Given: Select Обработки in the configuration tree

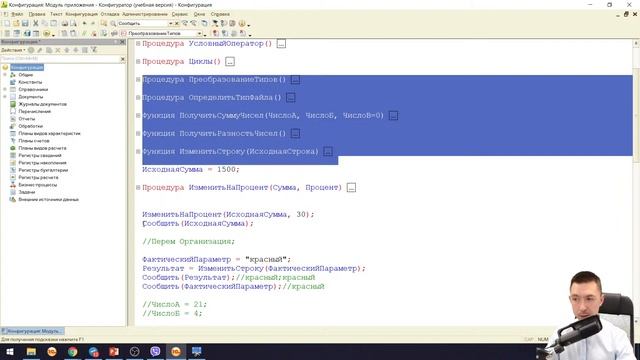Looking at the screenshot, I should tap(31, 126).
